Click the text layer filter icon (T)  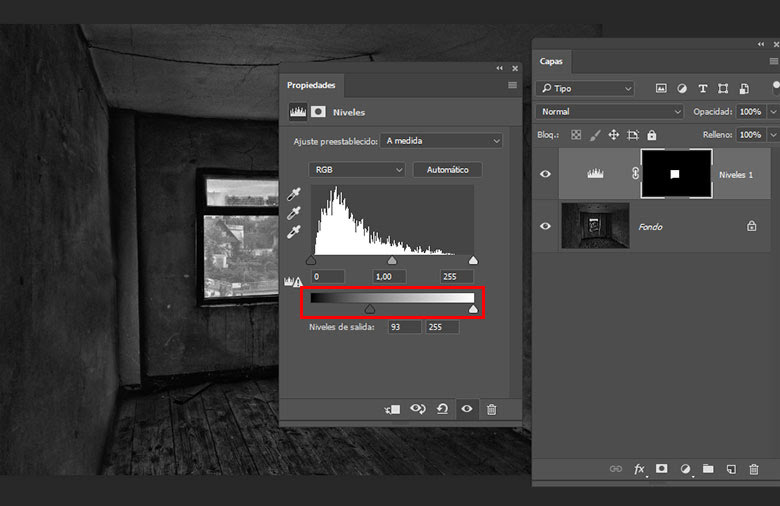coord(703,89)
